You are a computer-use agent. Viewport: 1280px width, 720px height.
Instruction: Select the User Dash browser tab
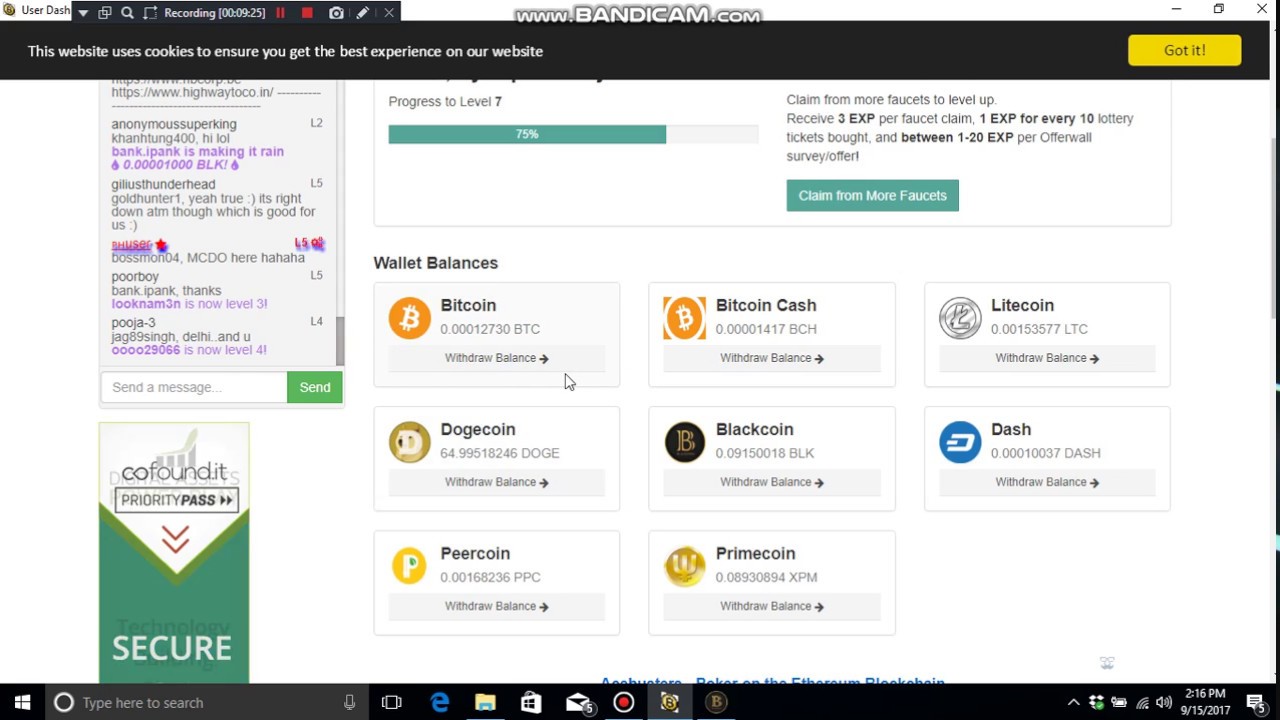click(x=37, y=11)
